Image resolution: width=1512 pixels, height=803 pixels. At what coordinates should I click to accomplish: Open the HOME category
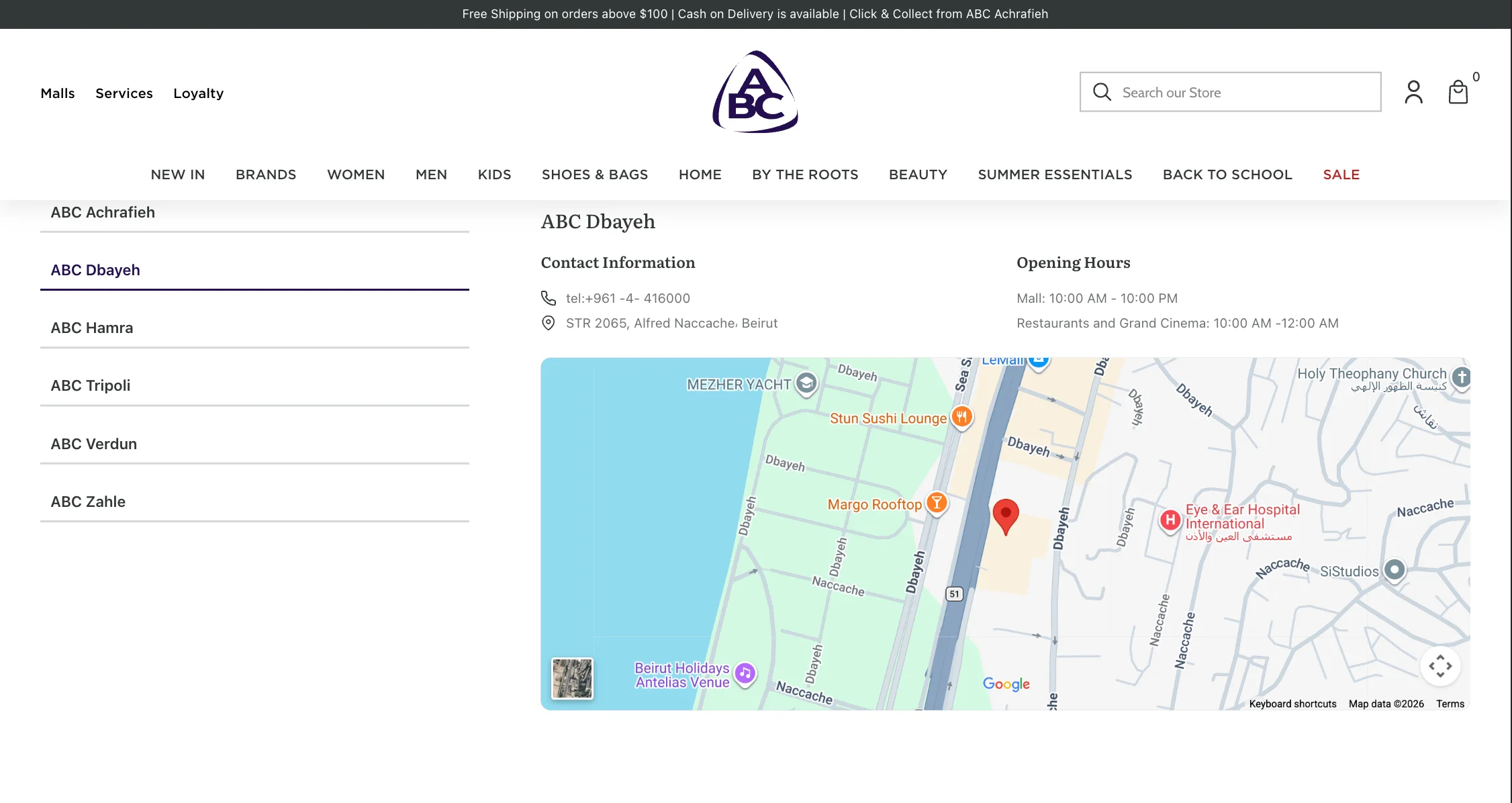[x=700, y=175]
